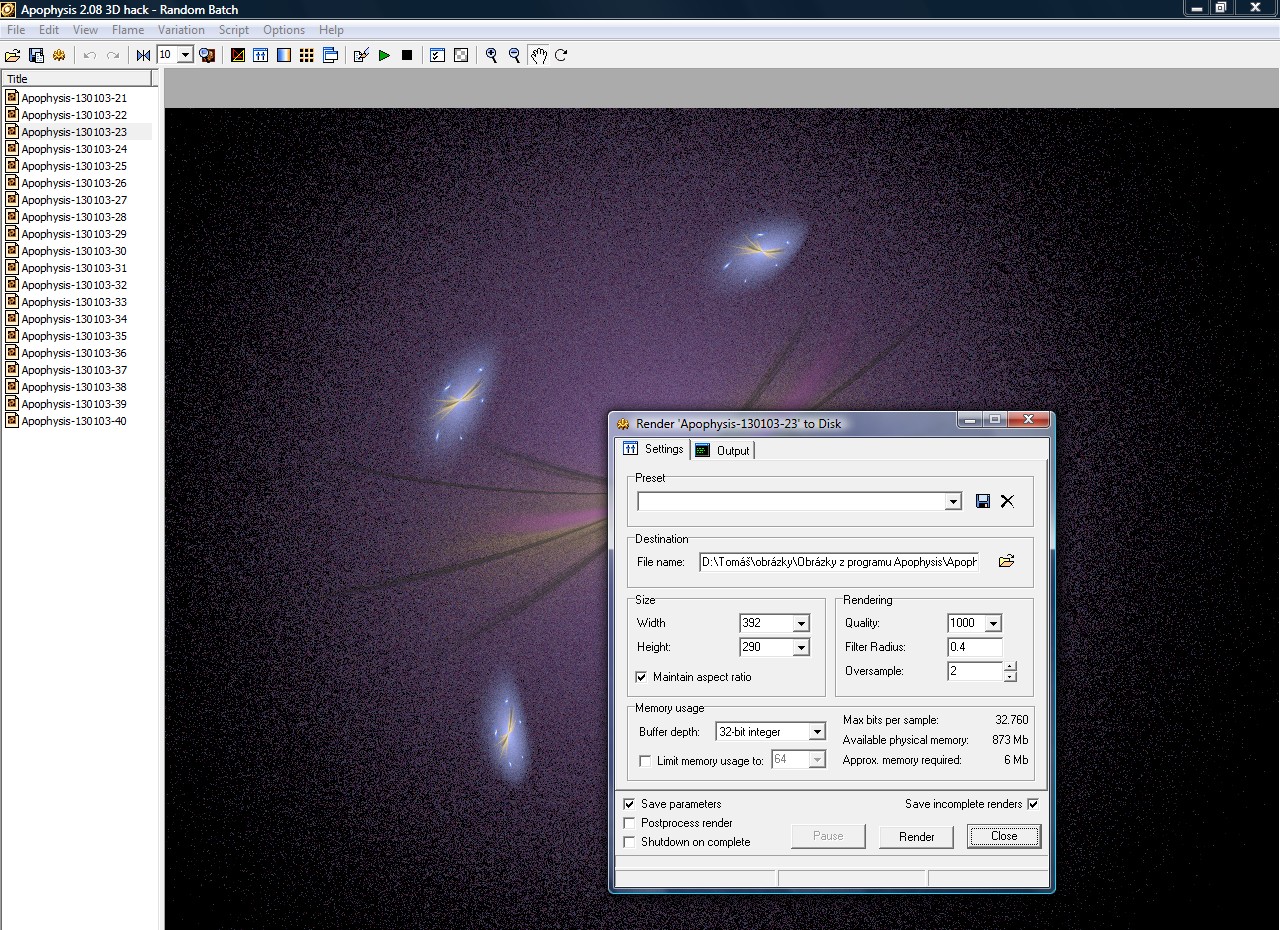Switch to the Output tab

point(723,451)
